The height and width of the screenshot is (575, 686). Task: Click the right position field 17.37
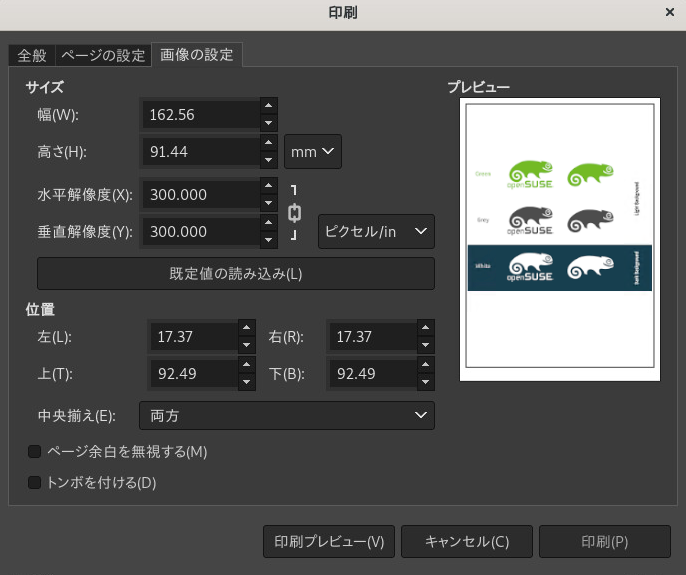(x=373, y=337)
